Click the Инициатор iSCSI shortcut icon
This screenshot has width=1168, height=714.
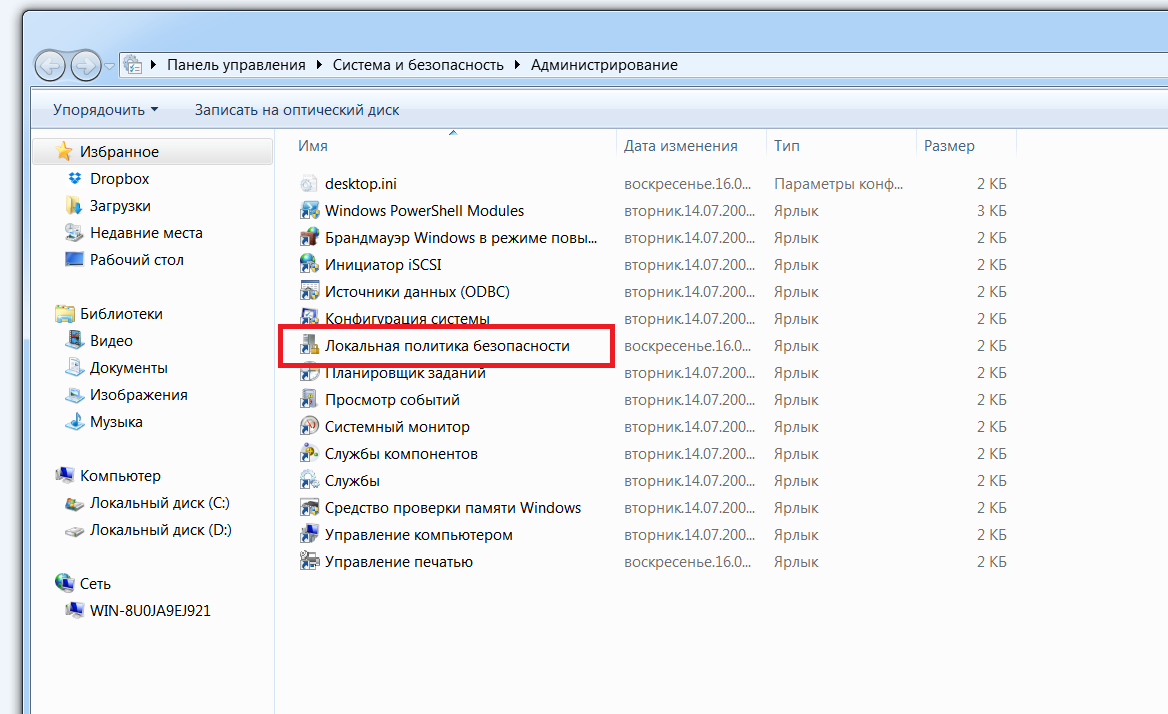tap(309, 264)
